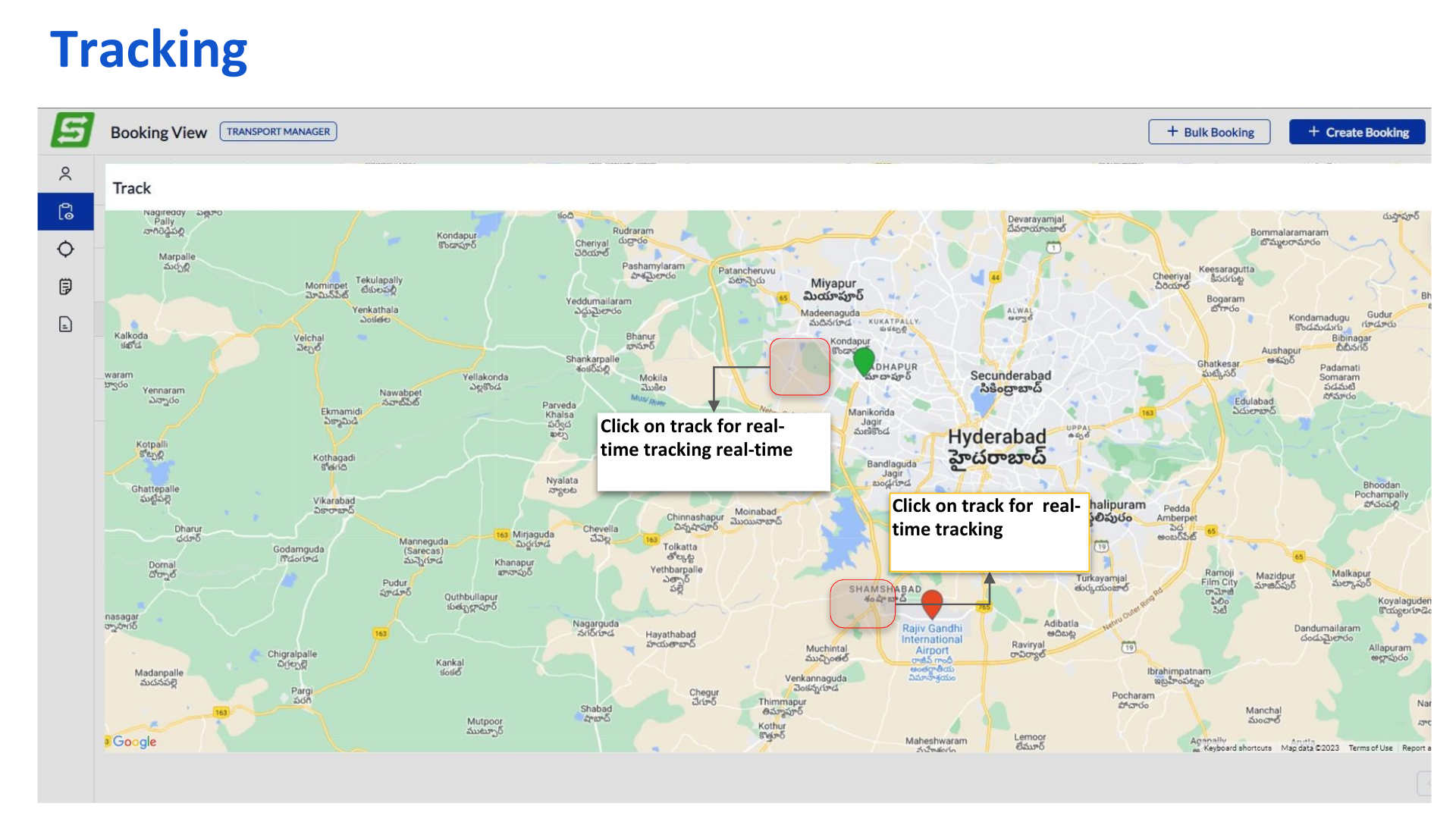Click the highlighted box near Kondapur
1456x819 pixels.
[x=799, y=367]
